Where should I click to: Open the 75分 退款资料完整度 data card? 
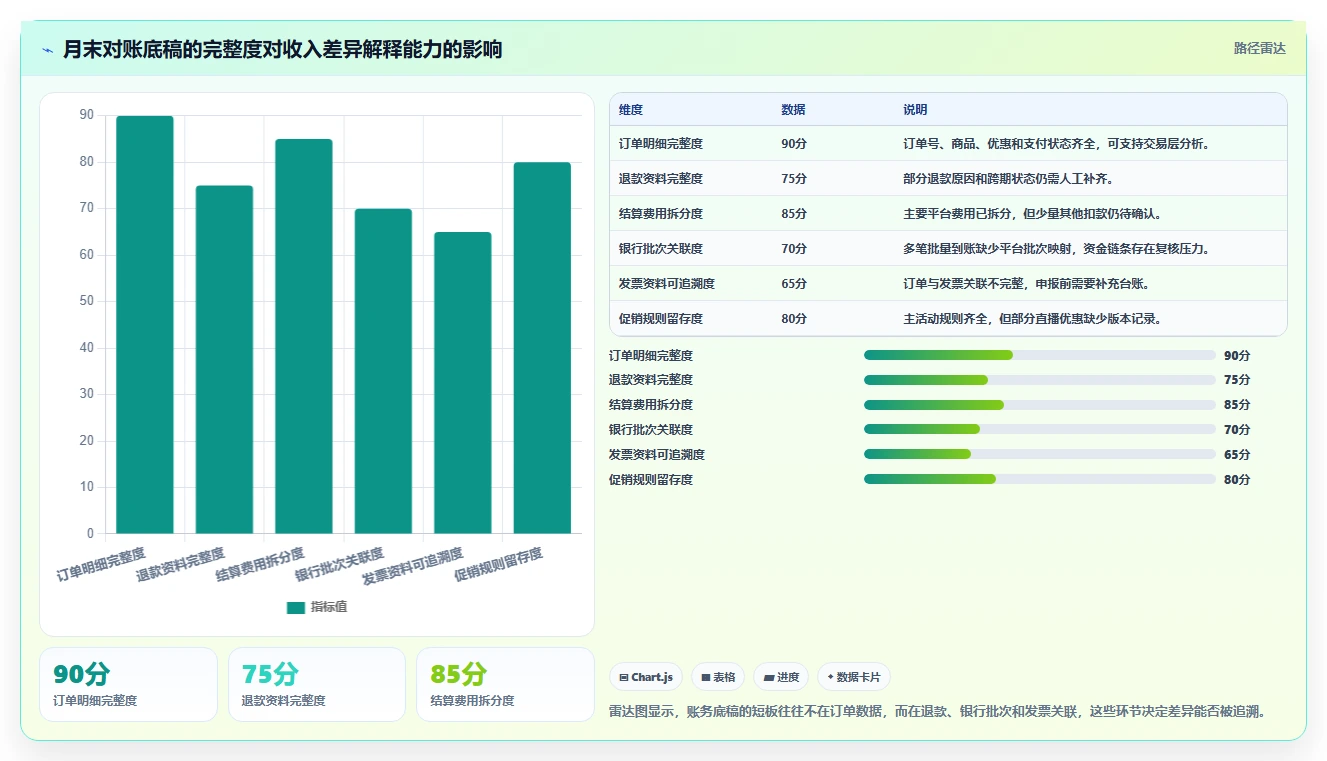point(317,684)
